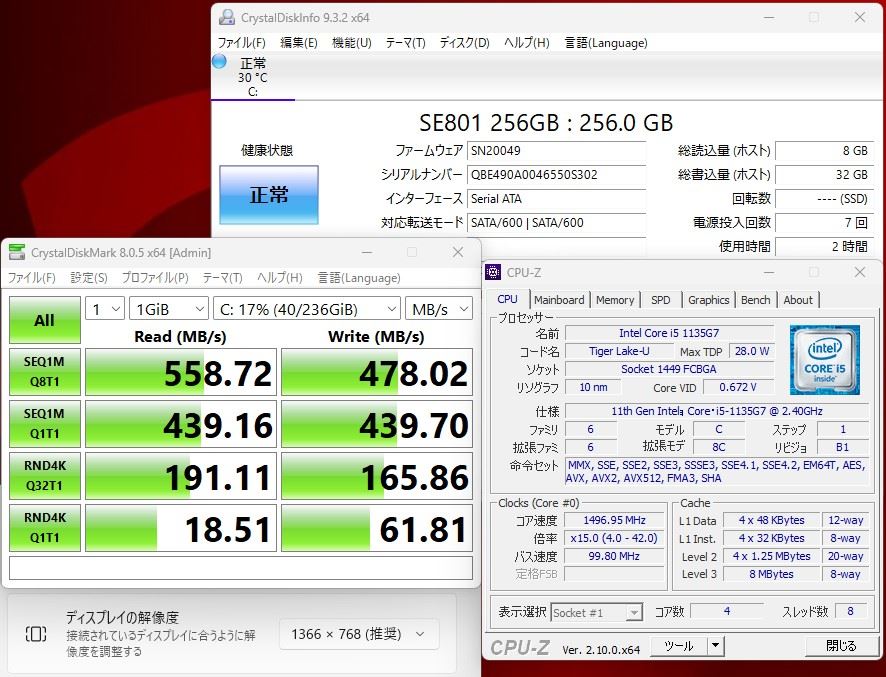886x677 pixels.
Task: Click the core speed value 1496.95 MHz
Action: 615,520
